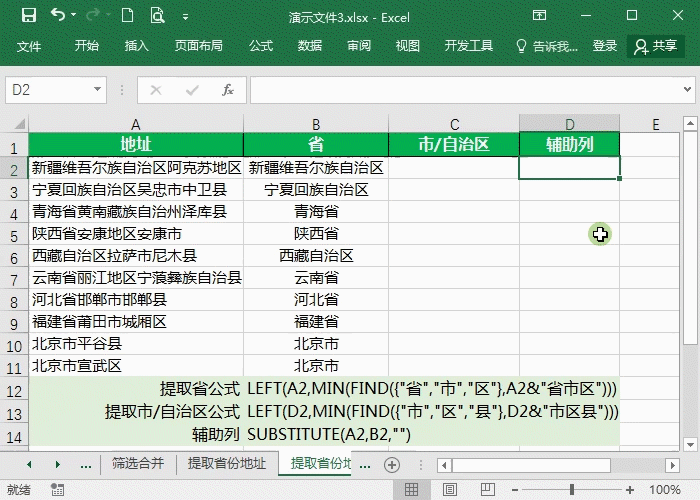This screenshot has height=500, width=700.
Task: Click the Save icon in quick access toolbar
Action: (x=29, y=16)
